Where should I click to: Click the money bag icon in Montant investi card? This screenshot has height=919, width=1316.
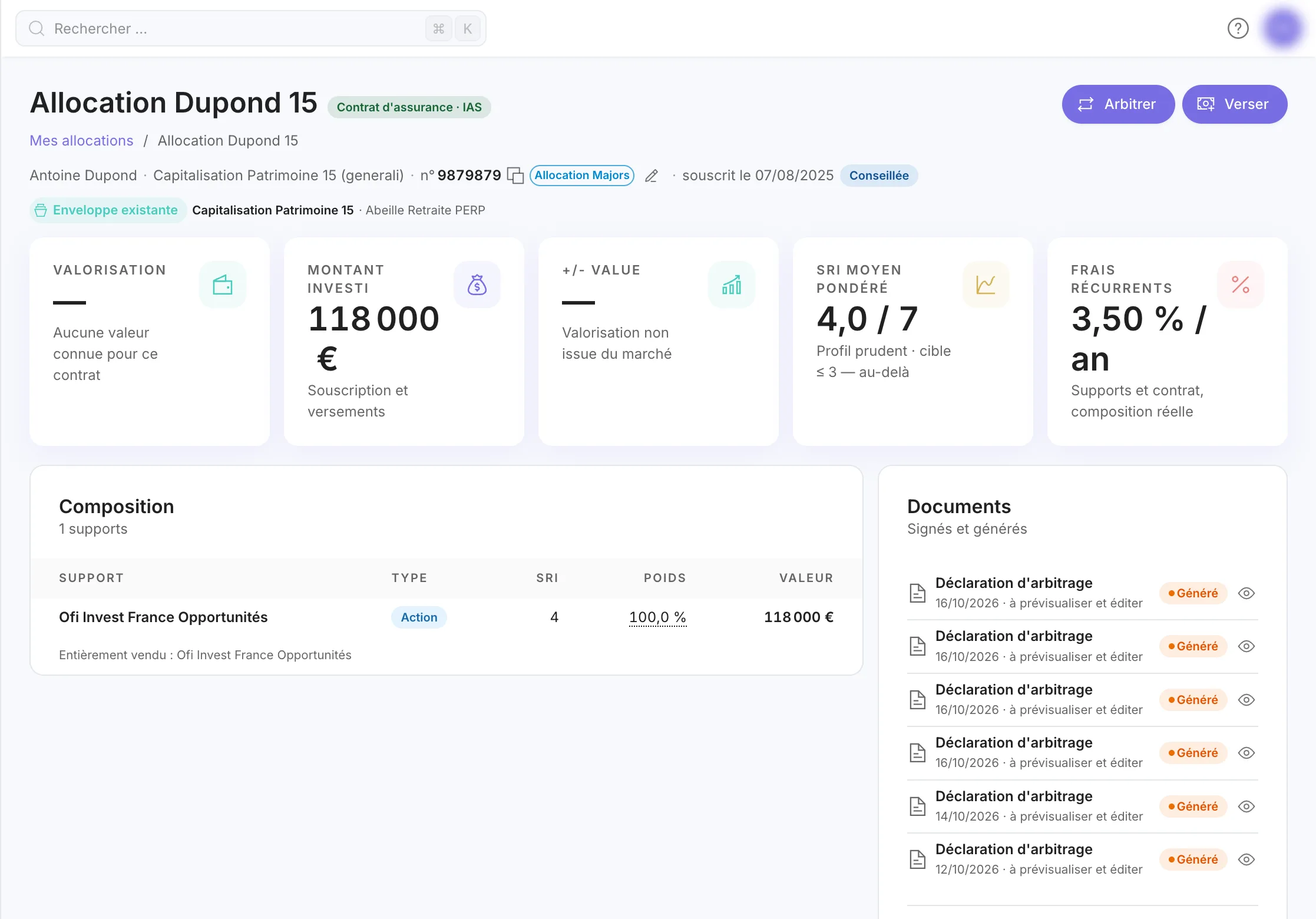click(x=477, y=285)
